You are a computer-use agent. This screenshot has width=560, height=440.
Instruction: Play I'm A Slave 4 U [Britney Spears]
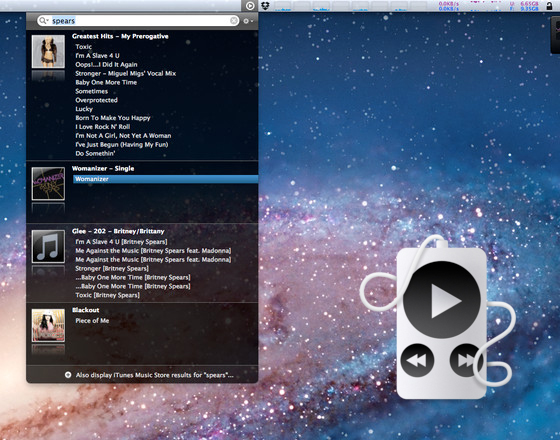tap(121, 242)
